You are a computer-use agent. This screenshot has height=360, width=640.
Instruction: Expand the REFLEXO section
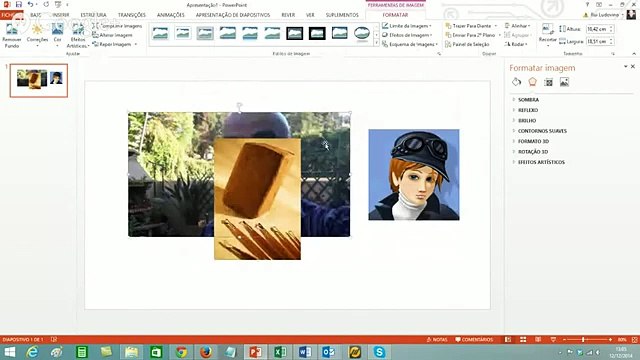(528, 110)
